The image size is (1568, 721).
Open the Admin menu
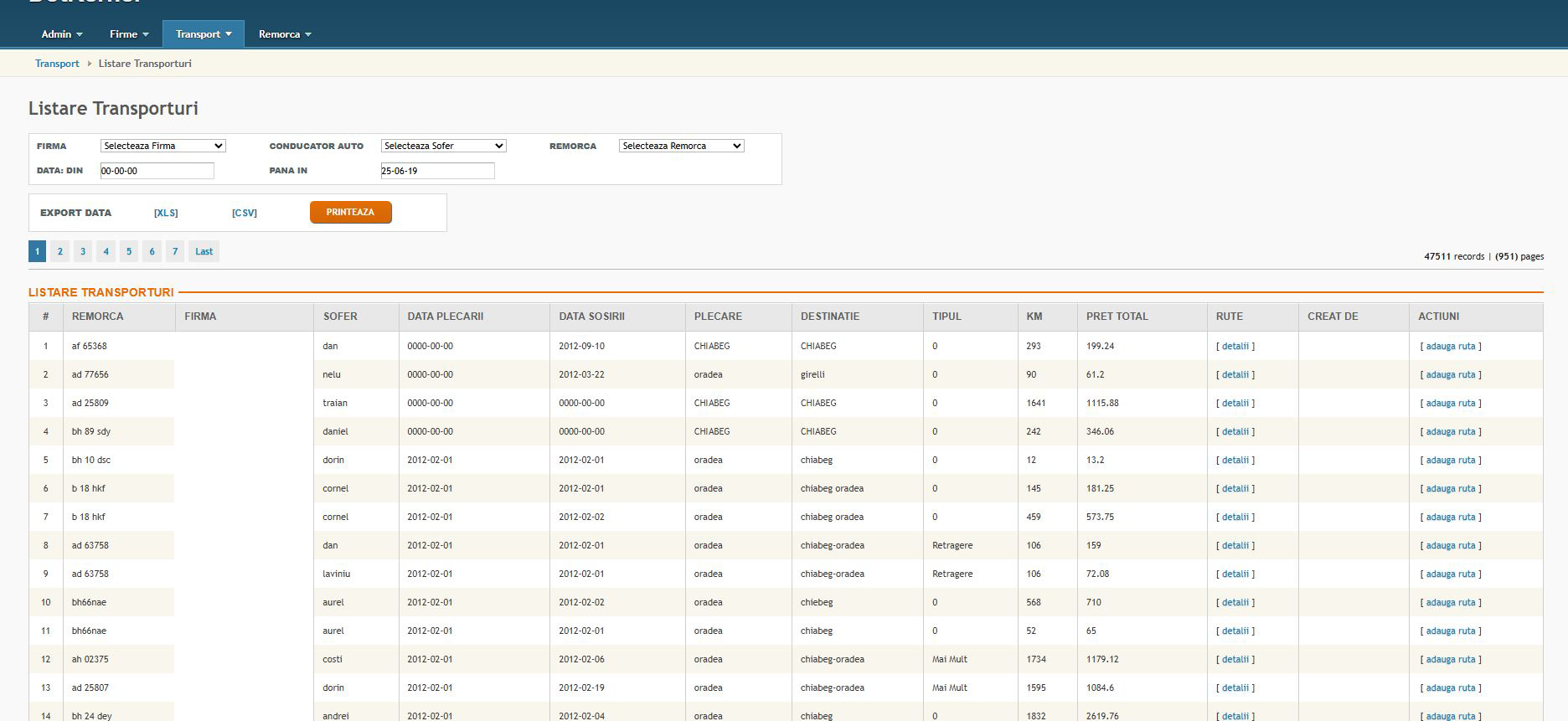pyautogui.click(x=61, y=34)
